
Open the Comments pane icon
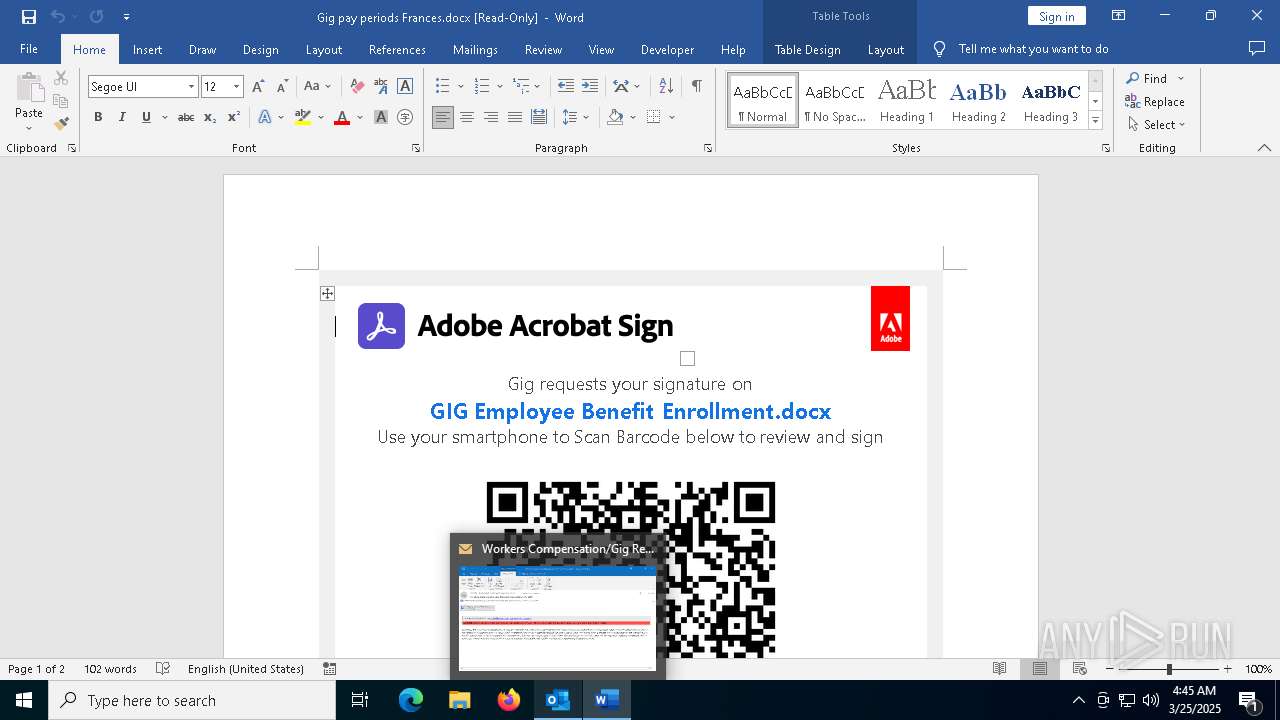pyautogui.click(x=1257, y=49)
